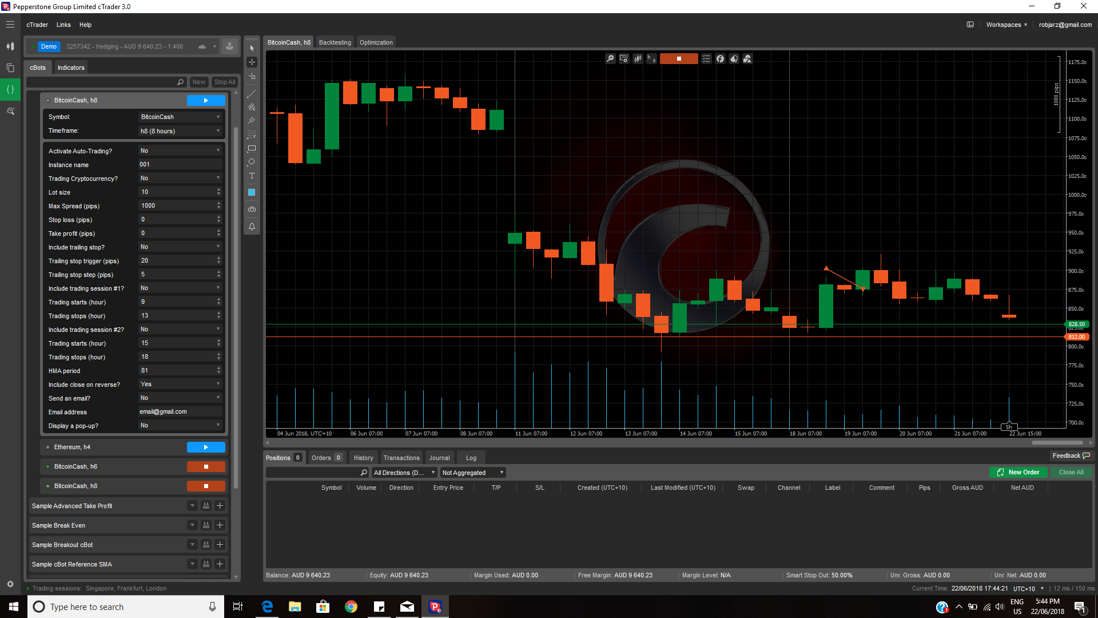The image size is (1098, 618).
Task: Add instance to Sample Breakout cBot
Action: tap(220, 545)
